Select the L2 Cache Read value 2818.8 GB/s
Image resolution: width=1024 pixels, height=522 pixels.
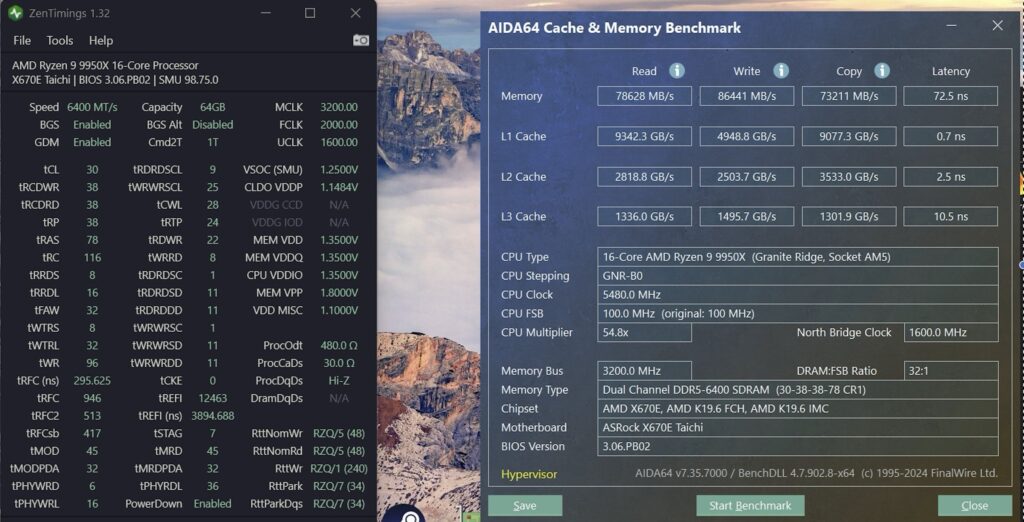click(x=644, y=176)
